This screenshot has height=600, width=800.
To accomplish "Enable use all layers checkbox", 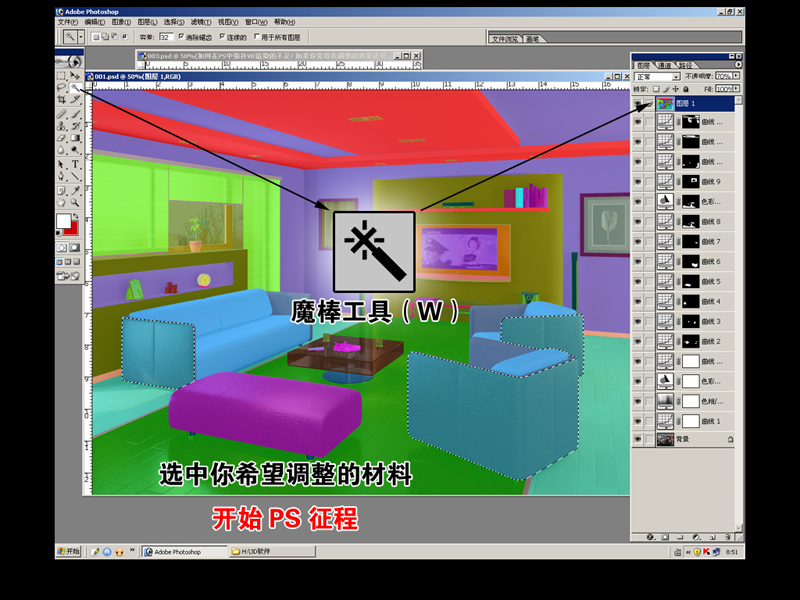I will pyautogui.click(x=257, y=37).
